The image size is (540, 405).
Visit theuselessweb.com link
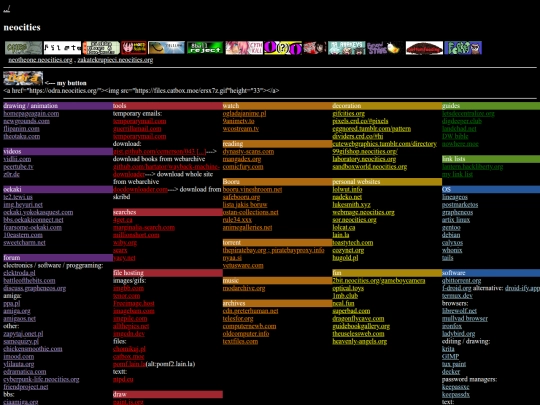point(358,334)
